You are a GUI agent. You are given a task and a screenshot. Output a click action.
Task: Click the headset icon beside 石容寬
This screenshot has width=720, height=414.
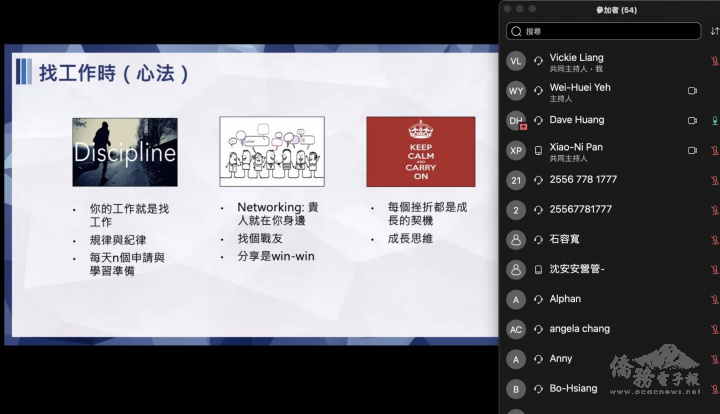click(x=538, y=240)
